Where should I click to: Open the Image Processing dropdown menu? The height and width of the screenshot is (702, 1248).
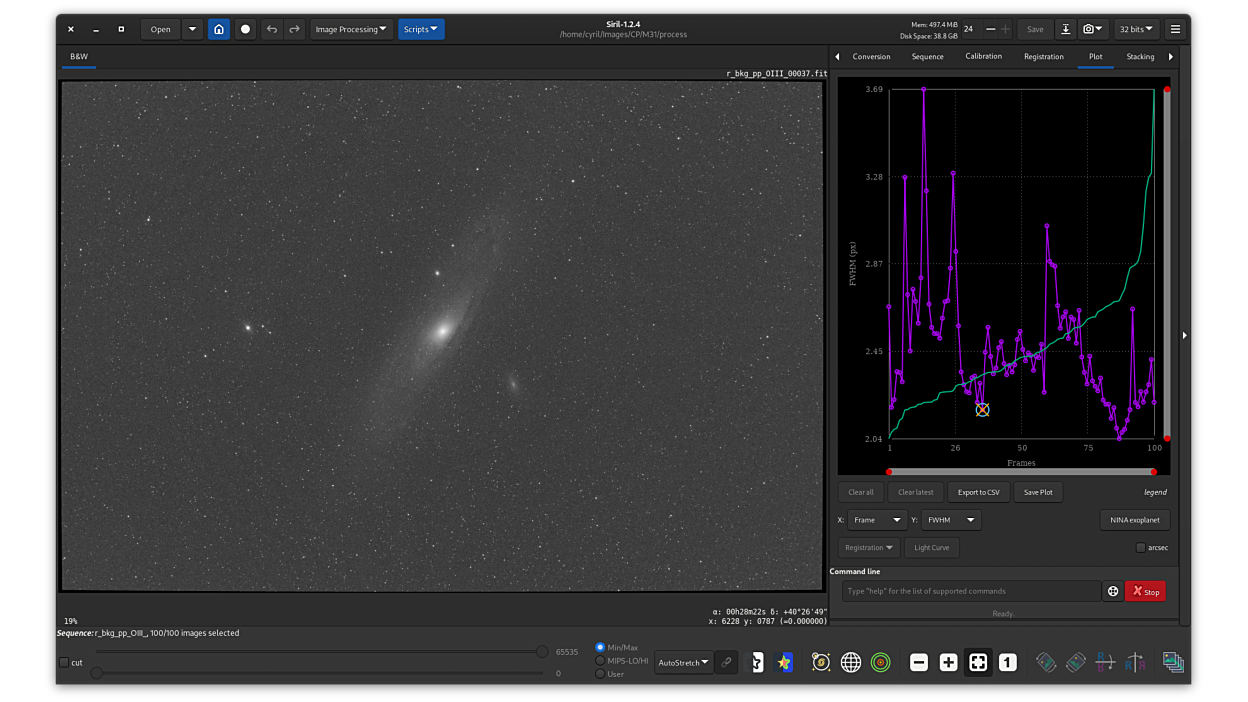pos(350,29)
